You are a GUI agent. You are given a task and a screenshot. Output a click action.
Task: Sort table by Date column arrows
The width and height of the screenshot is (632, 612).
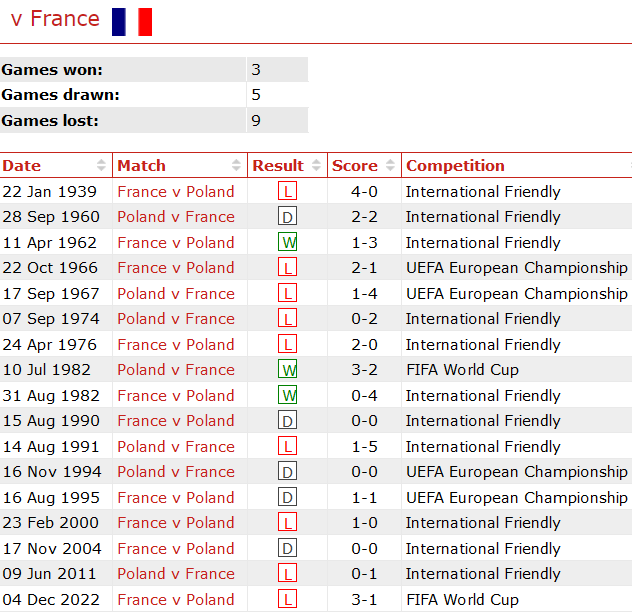[101, 166]
